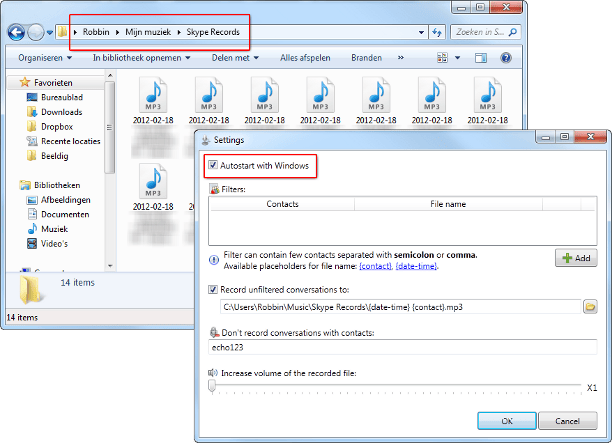Click the Contacts column header
Screen dimensions: 612x443
[x=282, y=204]
